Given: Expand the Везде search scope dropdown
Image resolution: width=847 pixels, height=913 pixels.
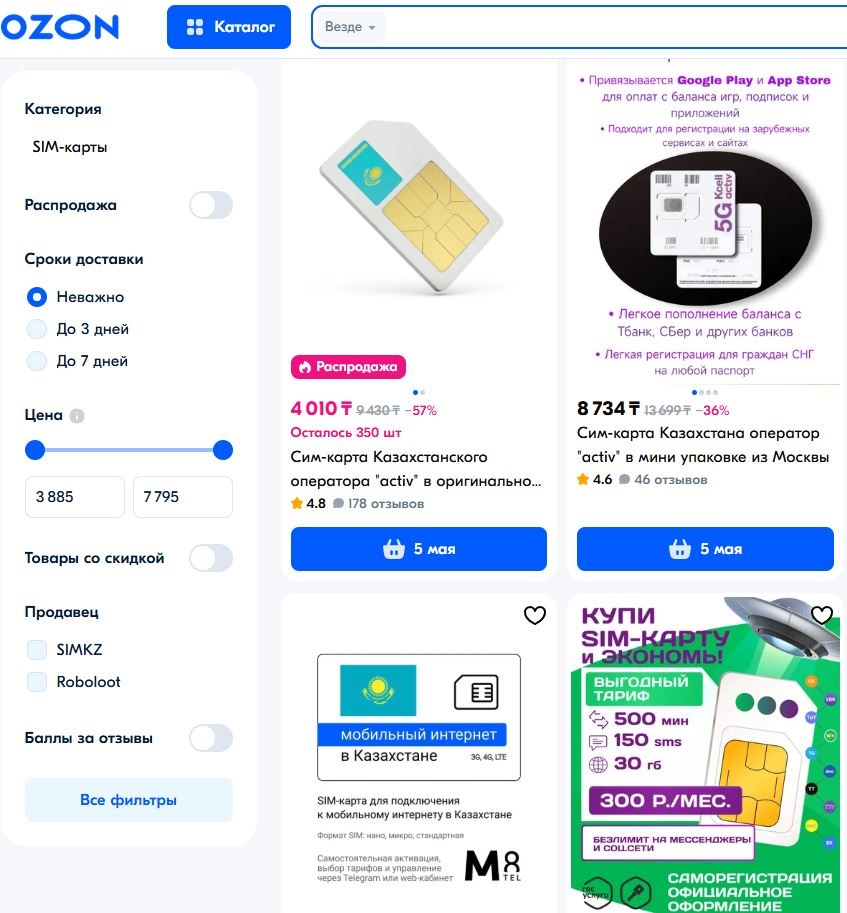Looking at the screenshot, I should tap(350, 27).
